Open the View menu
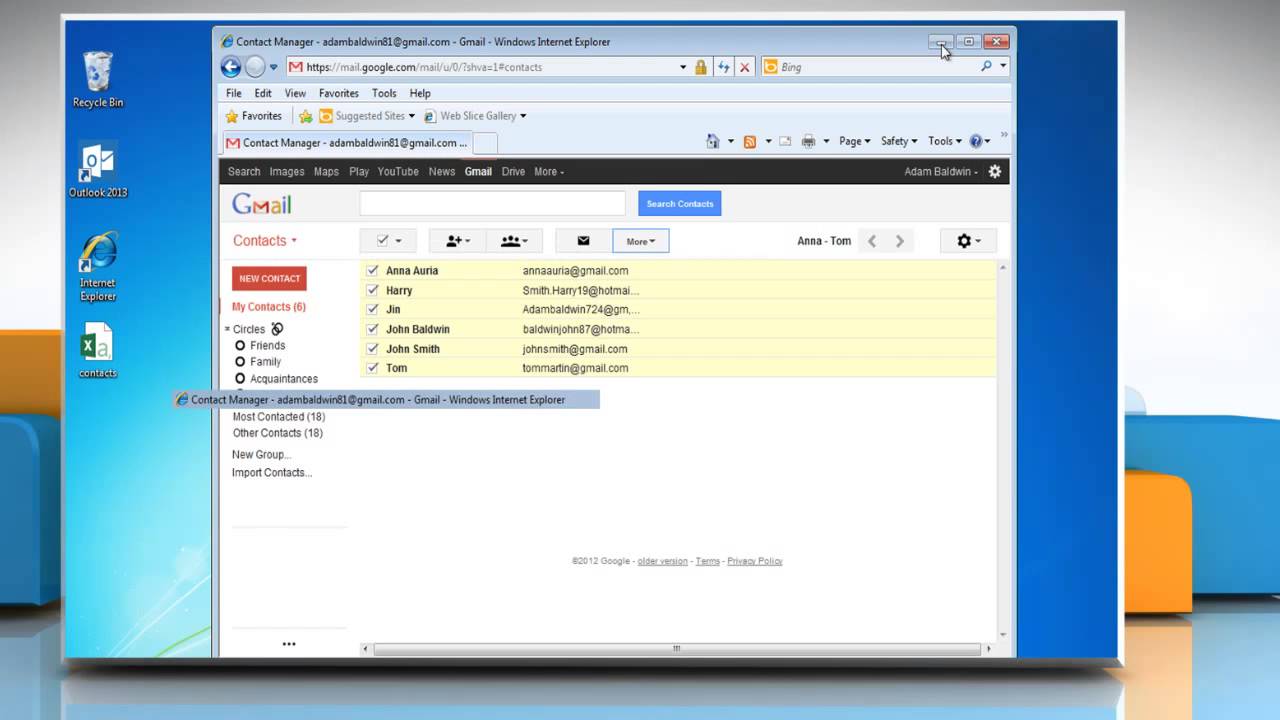The height and width of the screenshot is (720, 1280). pos(295,93)
